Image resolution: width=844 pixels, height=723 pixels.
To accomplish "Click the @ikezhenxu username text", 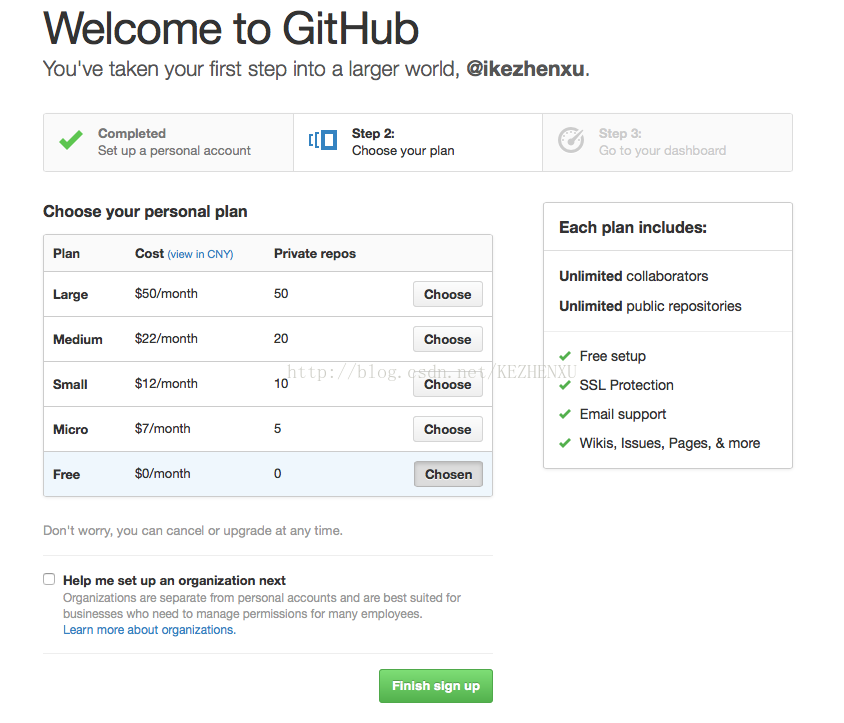I will 525,69.
